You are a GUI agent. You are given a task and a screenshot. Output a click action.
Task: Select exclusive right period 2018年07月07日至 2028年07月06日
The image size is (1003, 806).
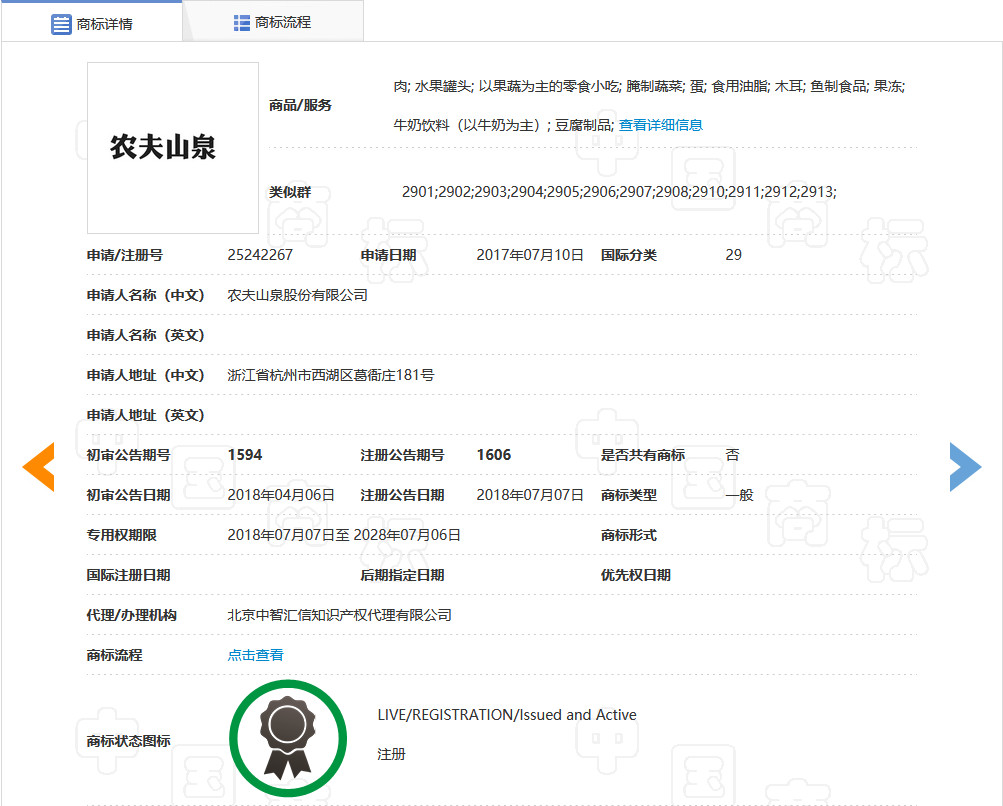coord(344,535)
